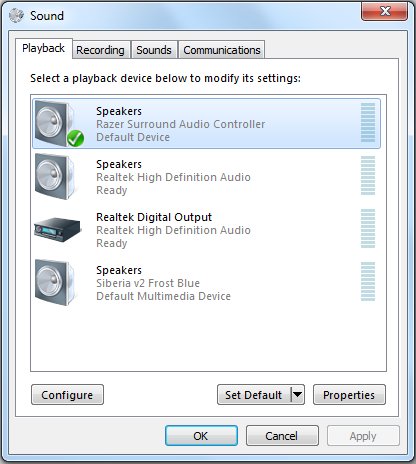
Task: Click the Siberia v2 Frost Blue speaker icon
Action: (x=55, y=283)
